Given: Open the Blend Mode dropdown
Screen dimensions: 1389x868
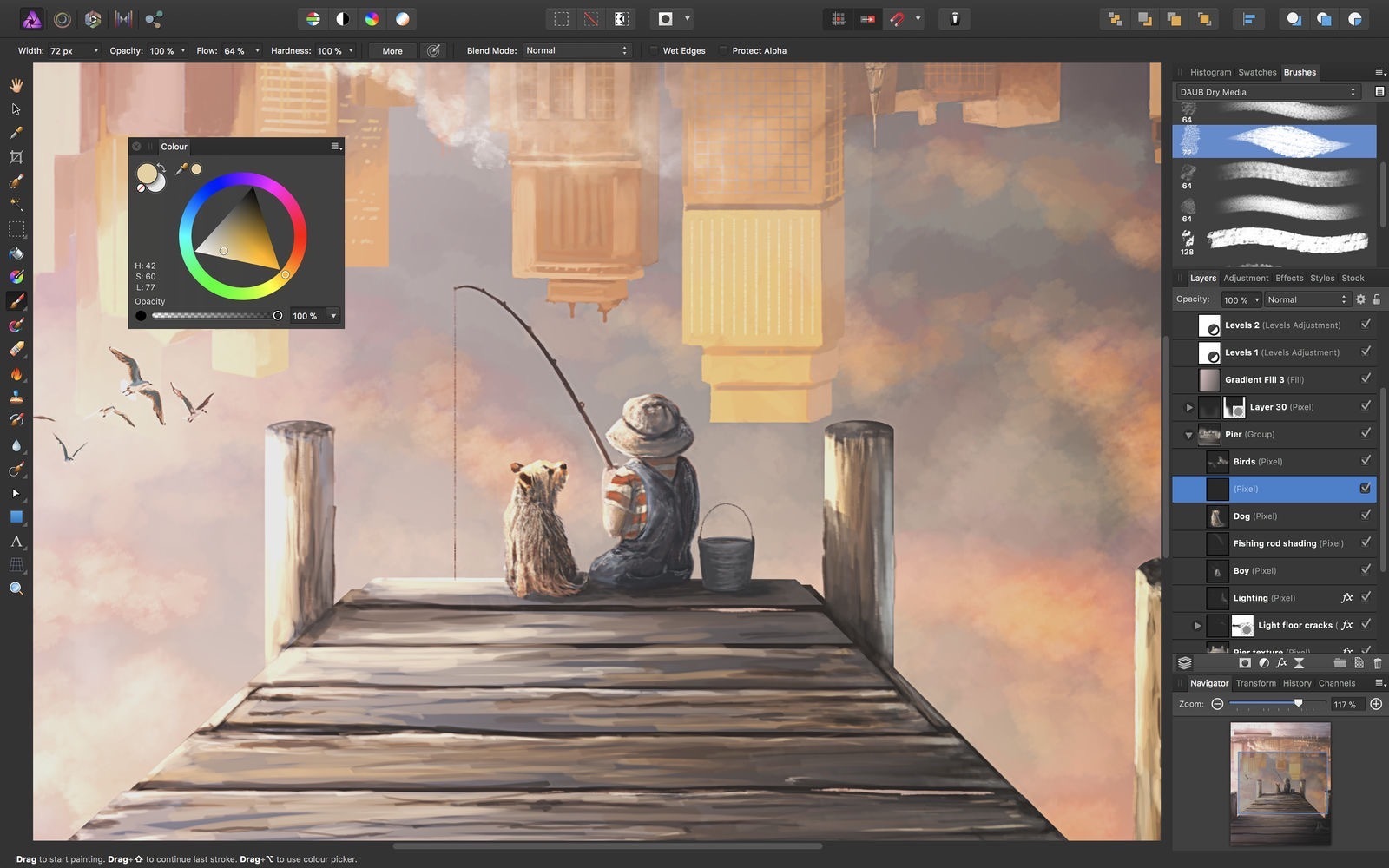Looking at the screenshot, I should coord(576,51).
